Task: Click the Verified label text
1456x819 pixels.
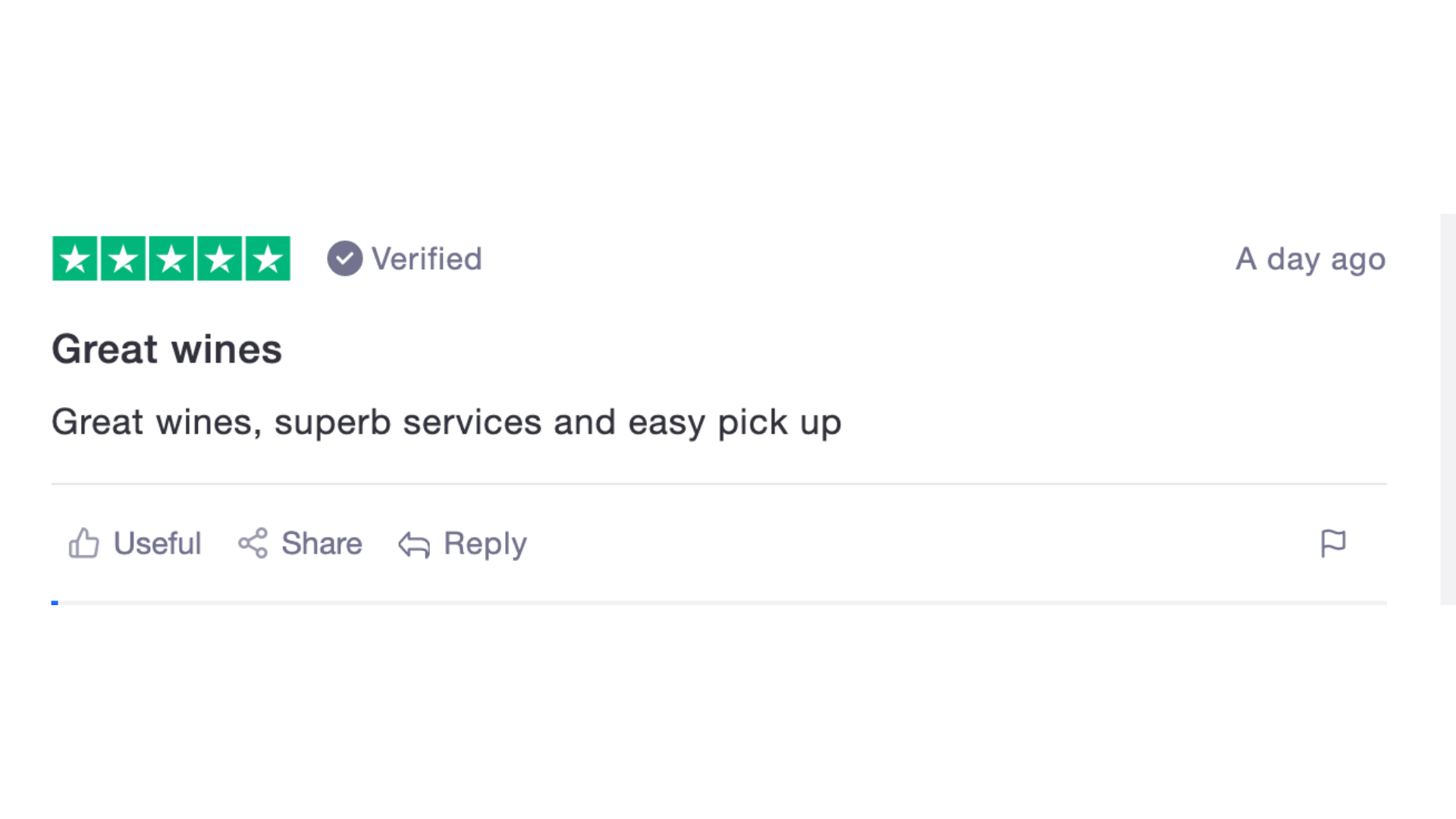Action: click(426, 259)
